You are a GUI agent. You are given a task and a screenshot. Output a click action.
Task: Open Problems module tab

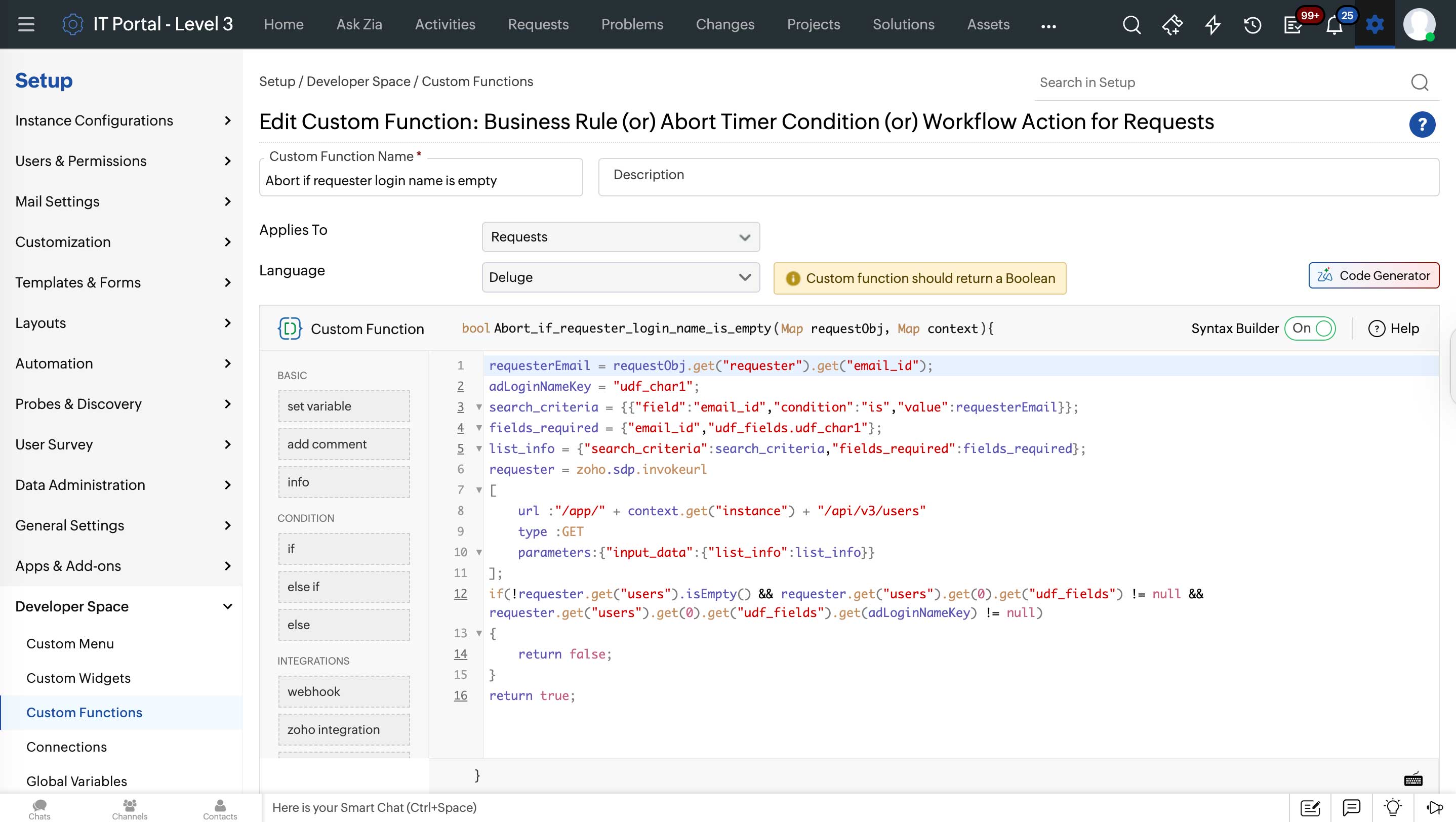pyautogui.click(x=632, y=24)
